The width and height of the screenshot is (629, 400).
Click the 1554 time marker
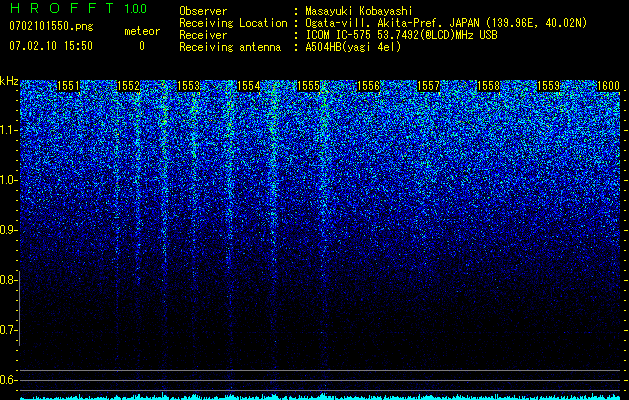pos(249,86)
